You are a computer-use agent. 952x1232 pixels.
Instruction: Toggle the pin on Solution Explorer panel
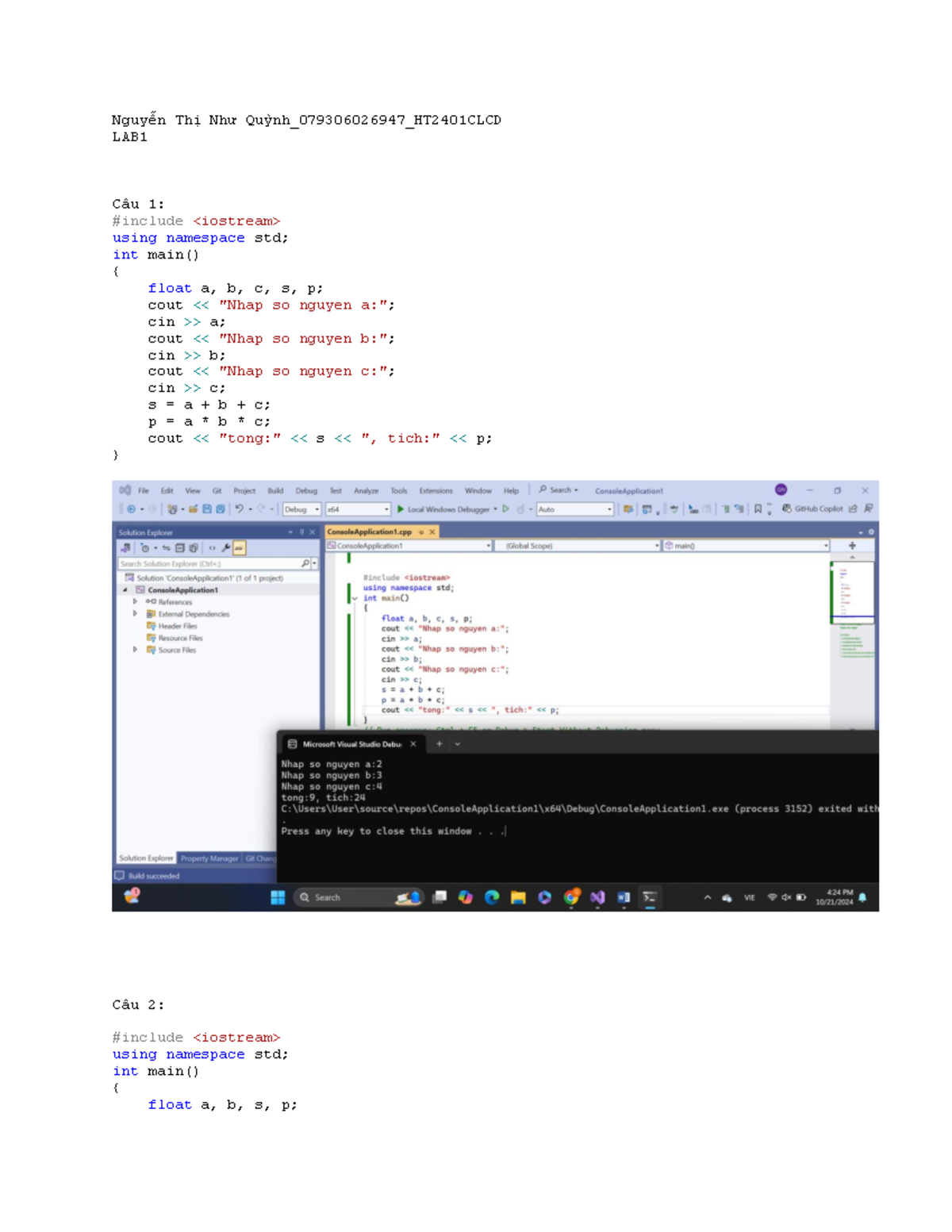(x=301, y=532)
